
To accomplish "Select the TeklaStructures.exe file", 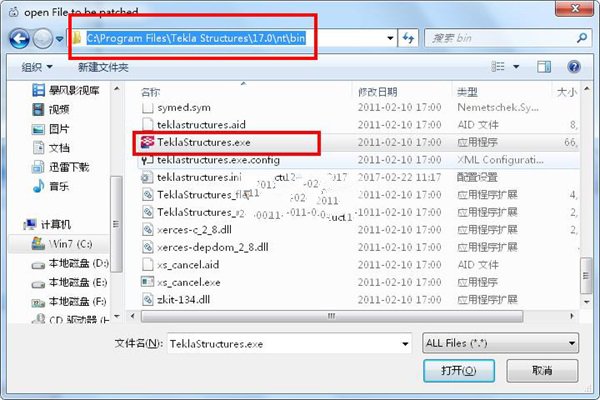I will point(204,142).
